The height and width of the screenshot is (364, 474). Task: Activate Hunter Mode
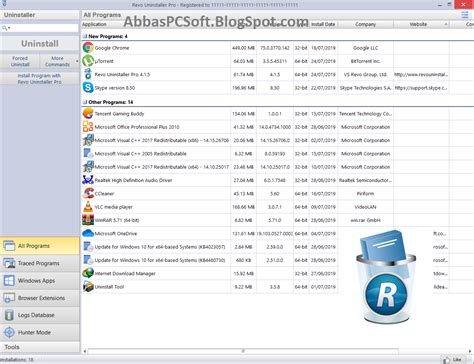point(40,332)
